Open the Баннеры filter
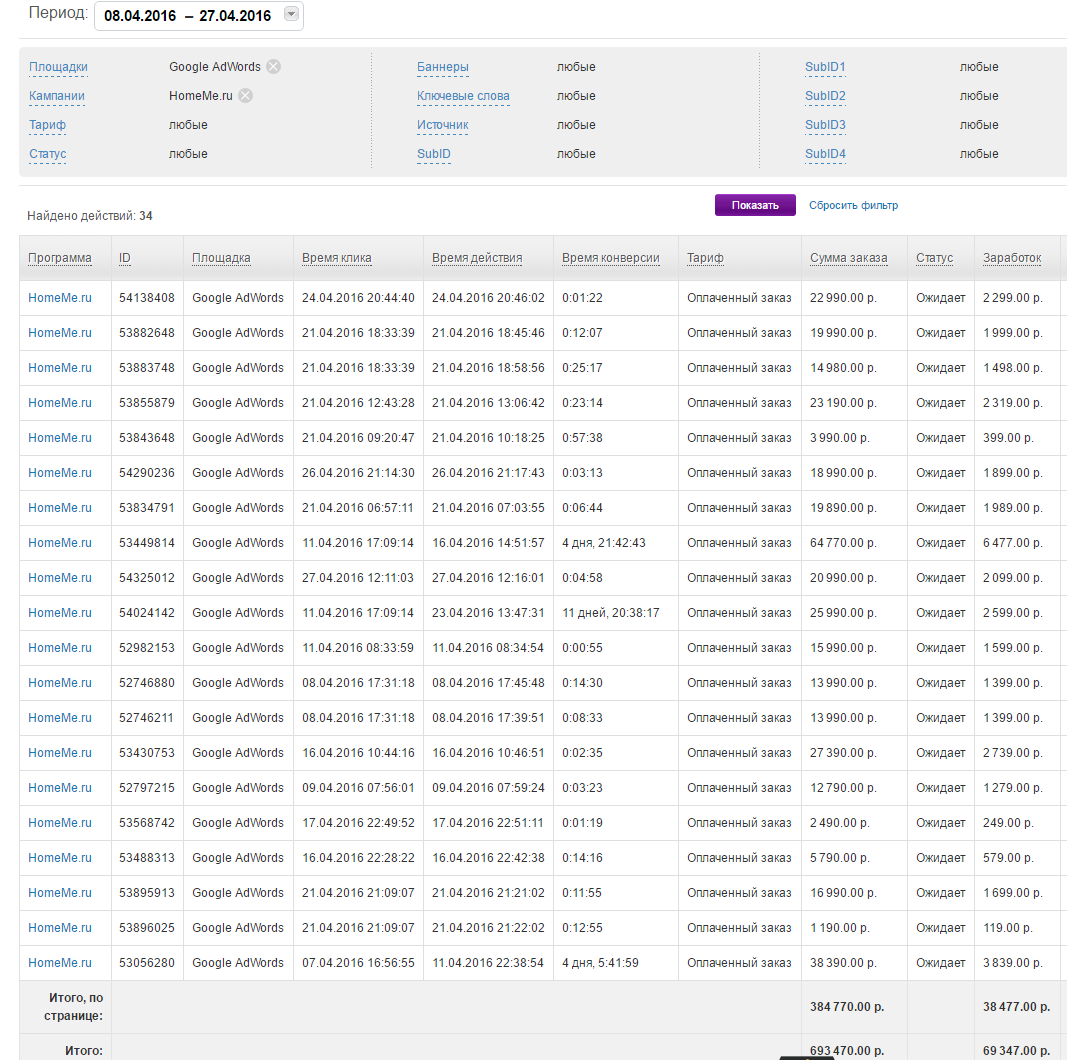This screenshot has height=1060, width=1067. click(x=442, y=67)
